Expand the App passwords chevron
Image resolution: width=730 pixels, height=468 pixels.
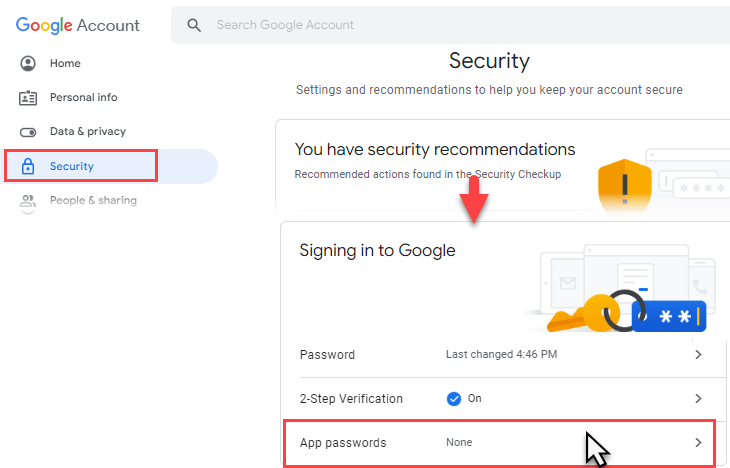click(x=698, y=442)
